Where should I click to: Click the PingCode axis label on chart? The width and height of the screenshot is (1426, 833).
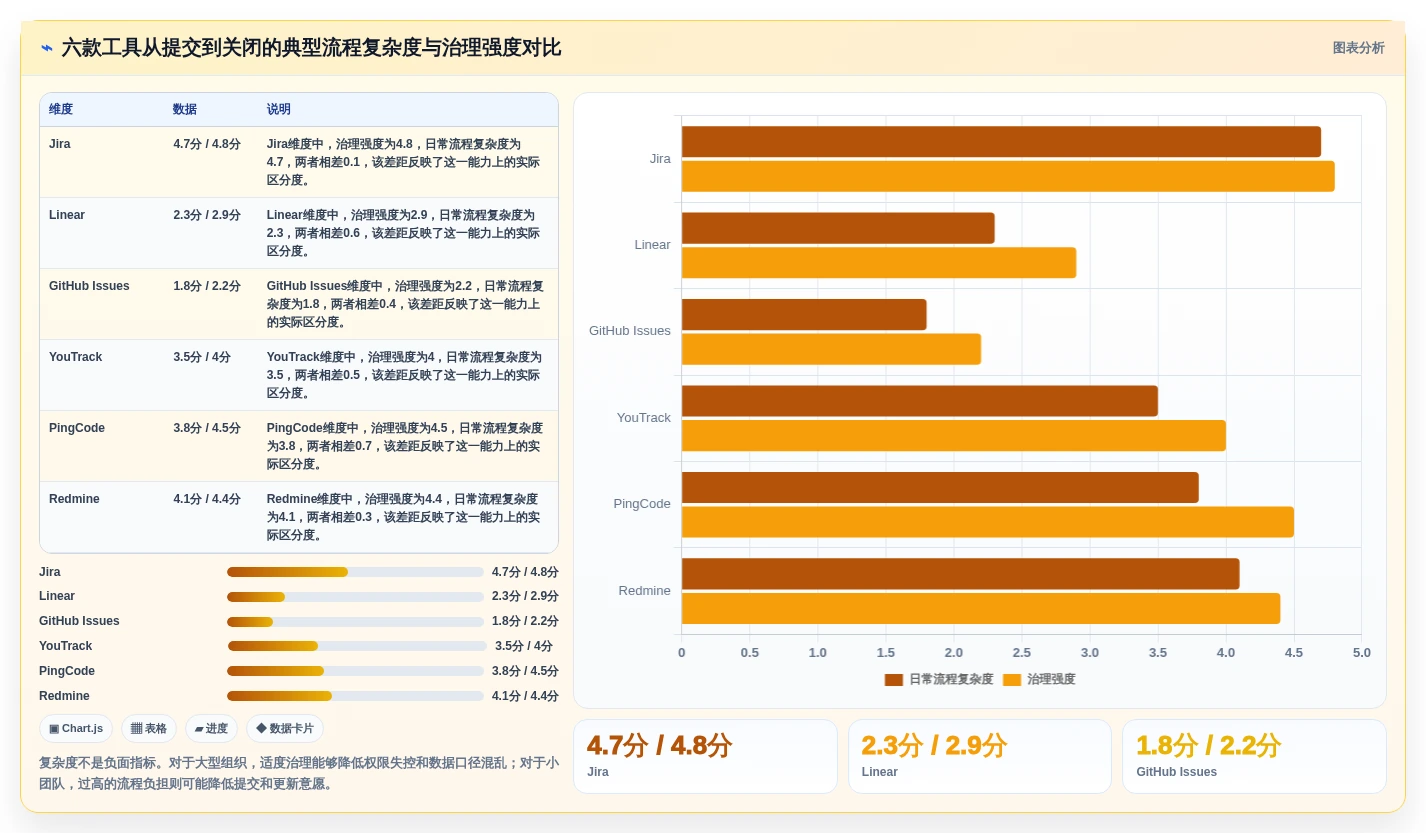point(642,504)
